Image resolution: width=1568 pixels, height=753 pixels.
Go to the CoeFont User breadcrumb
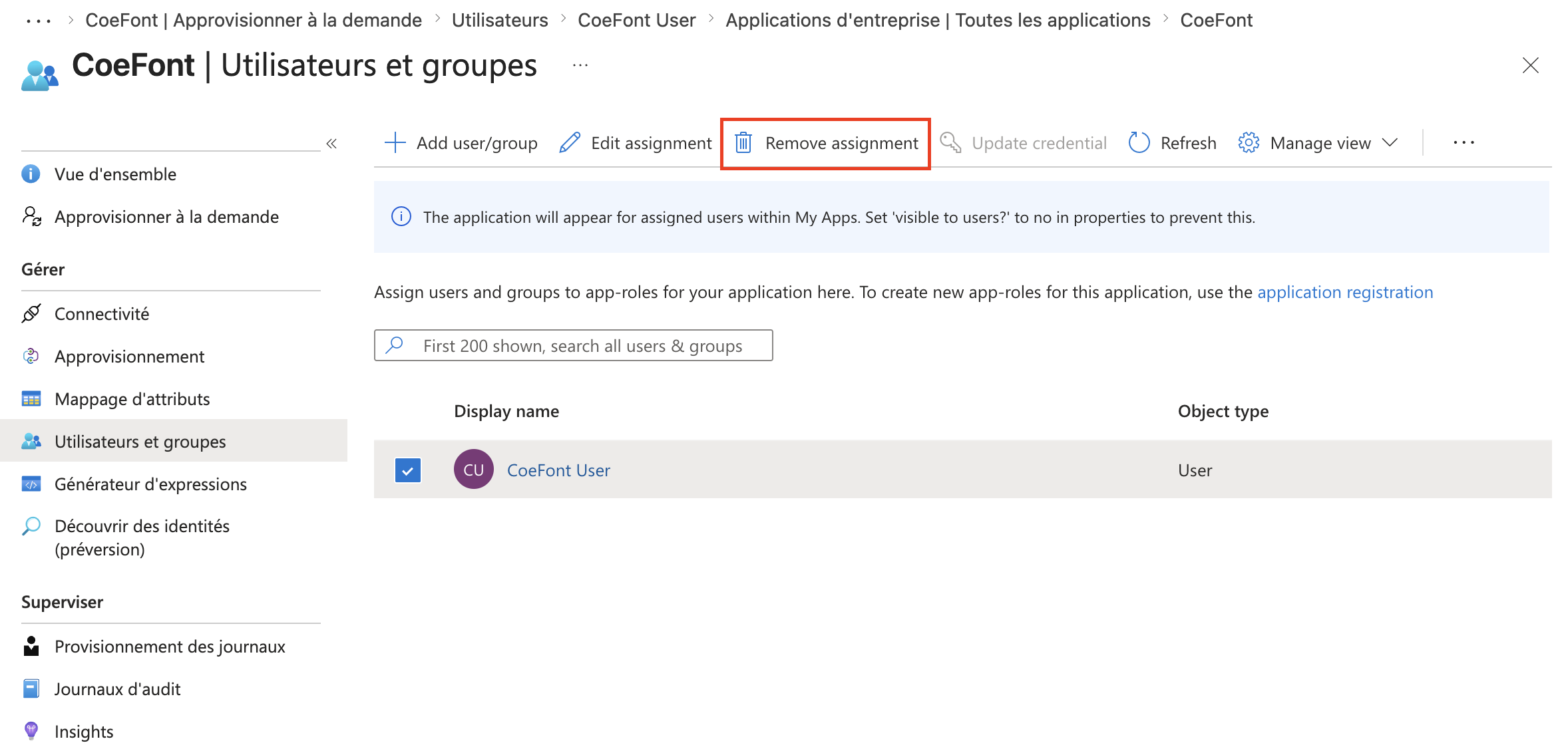click(637, 21)
